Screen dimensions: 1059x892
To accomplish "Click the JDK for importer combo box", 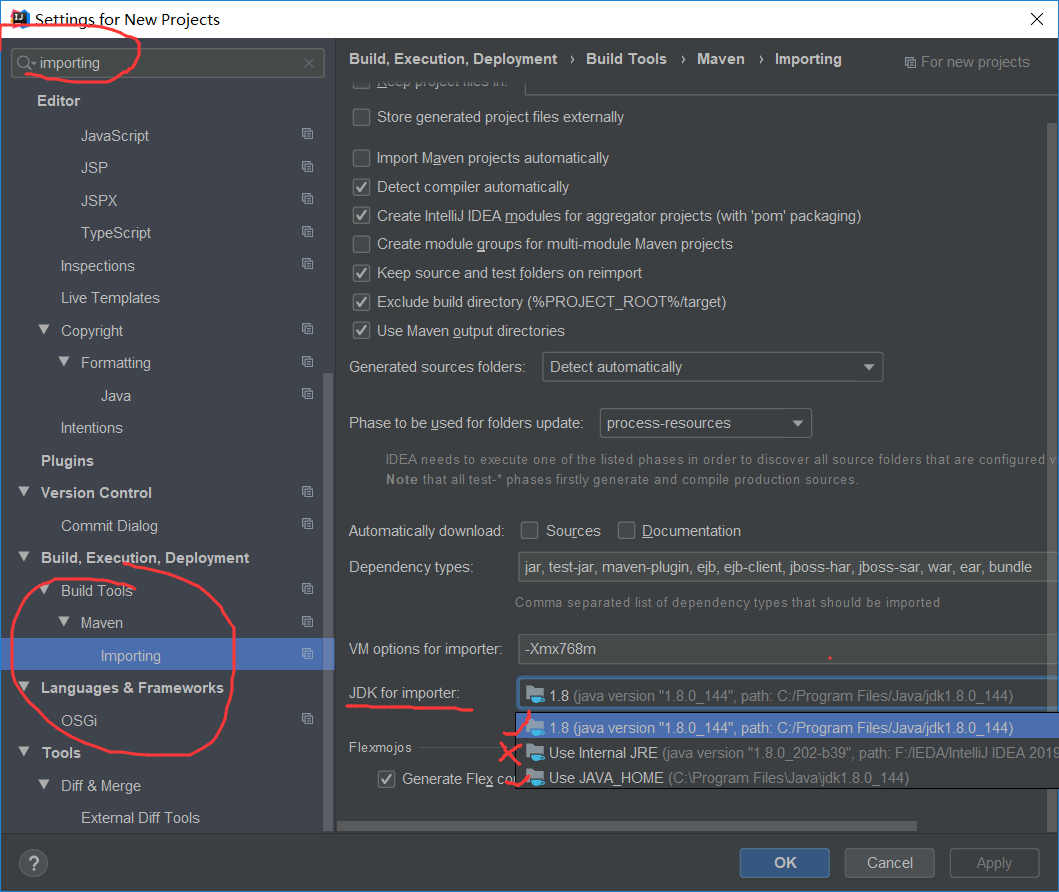I will 787,695.
